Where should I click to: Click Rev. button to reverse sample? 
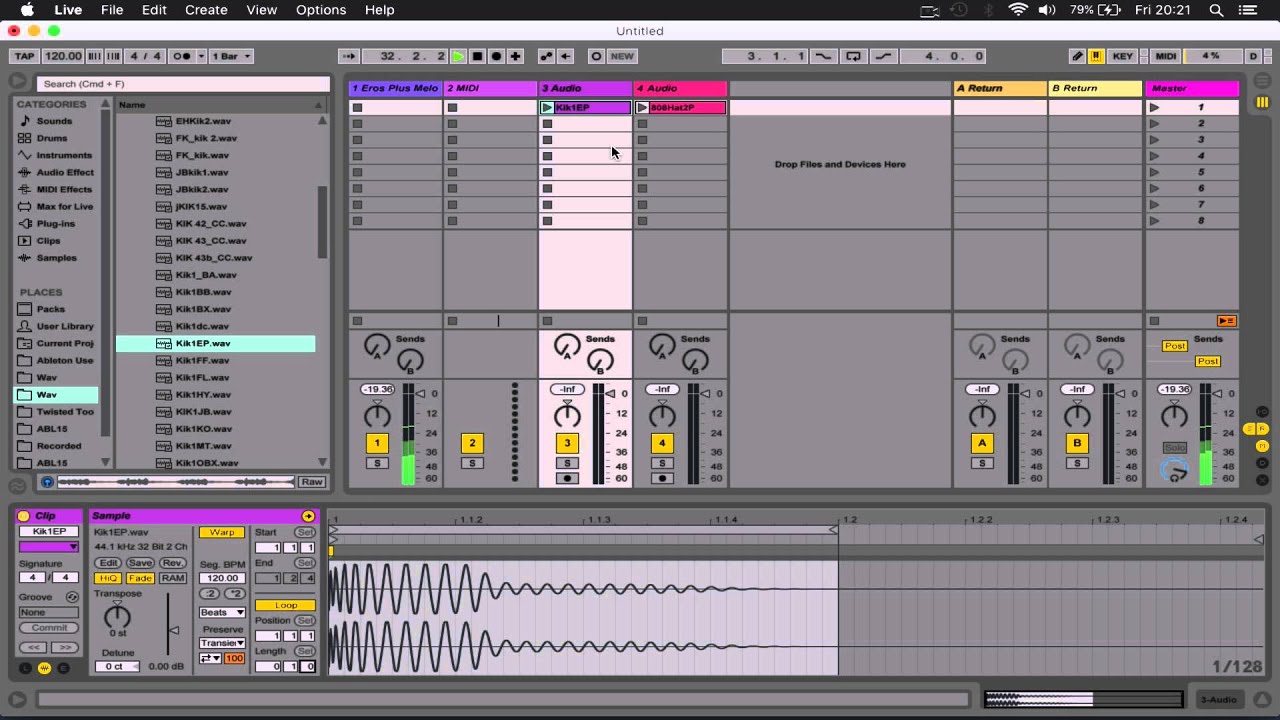(173, 563)
